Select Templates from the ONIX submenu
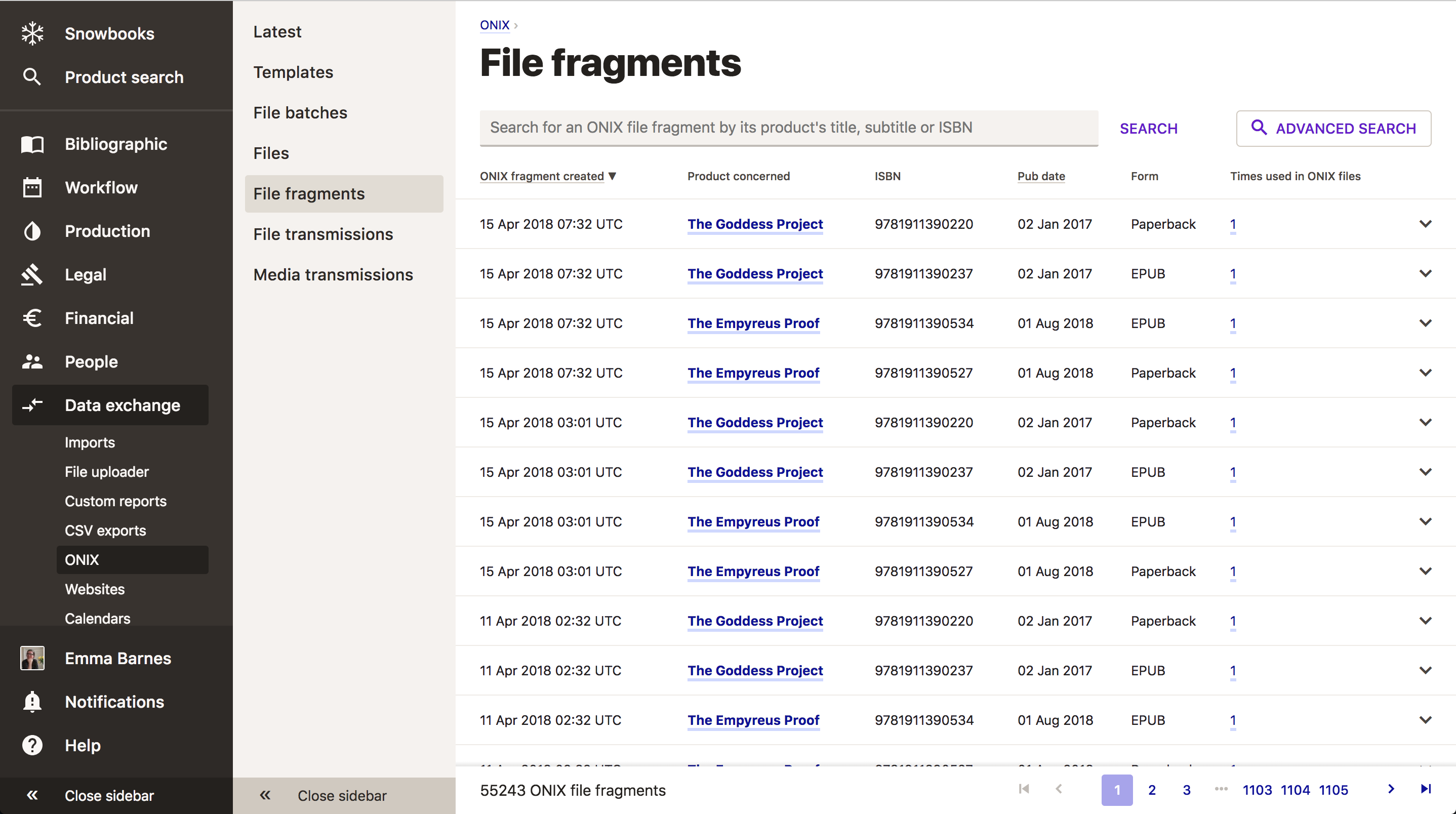This screenshot has height=814, width=1456. pyautogui.click(x=293, y=72)
